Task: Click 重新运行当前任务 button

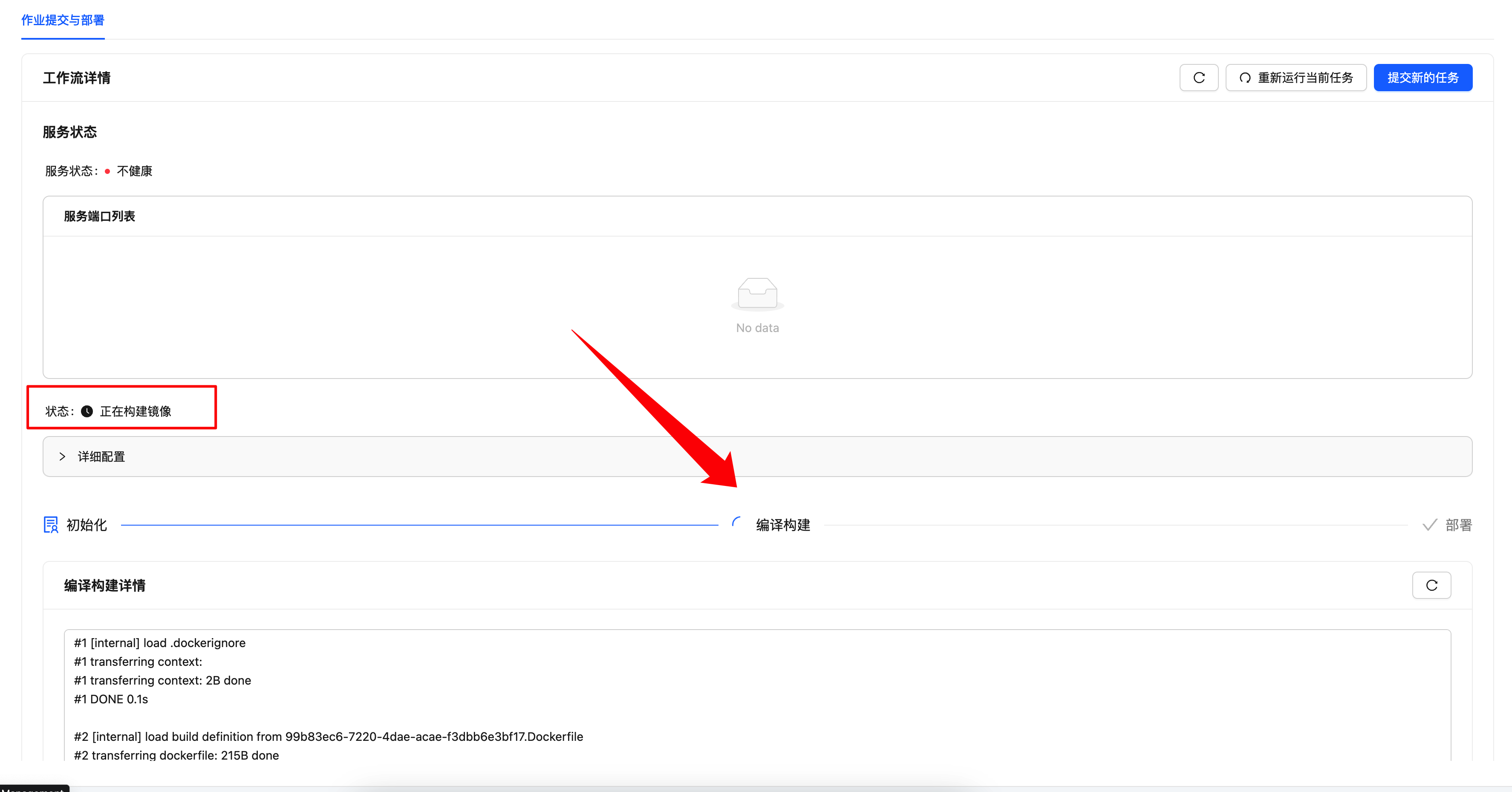Action: pyautogui.click(x=1296, y=78)
